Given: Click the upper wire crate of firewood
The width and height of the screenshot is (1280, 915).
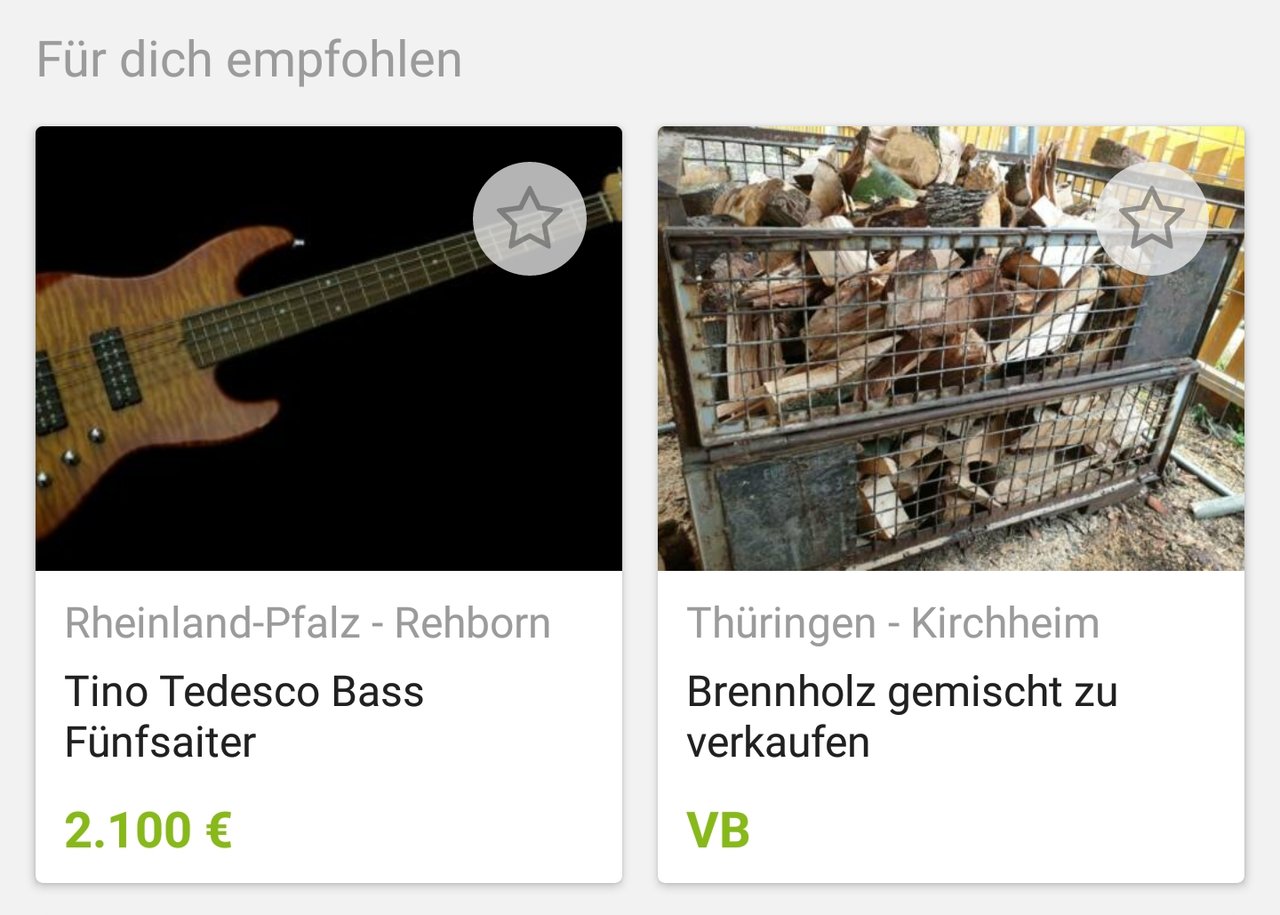Looking at the screenshot, I should click(900, 320).
